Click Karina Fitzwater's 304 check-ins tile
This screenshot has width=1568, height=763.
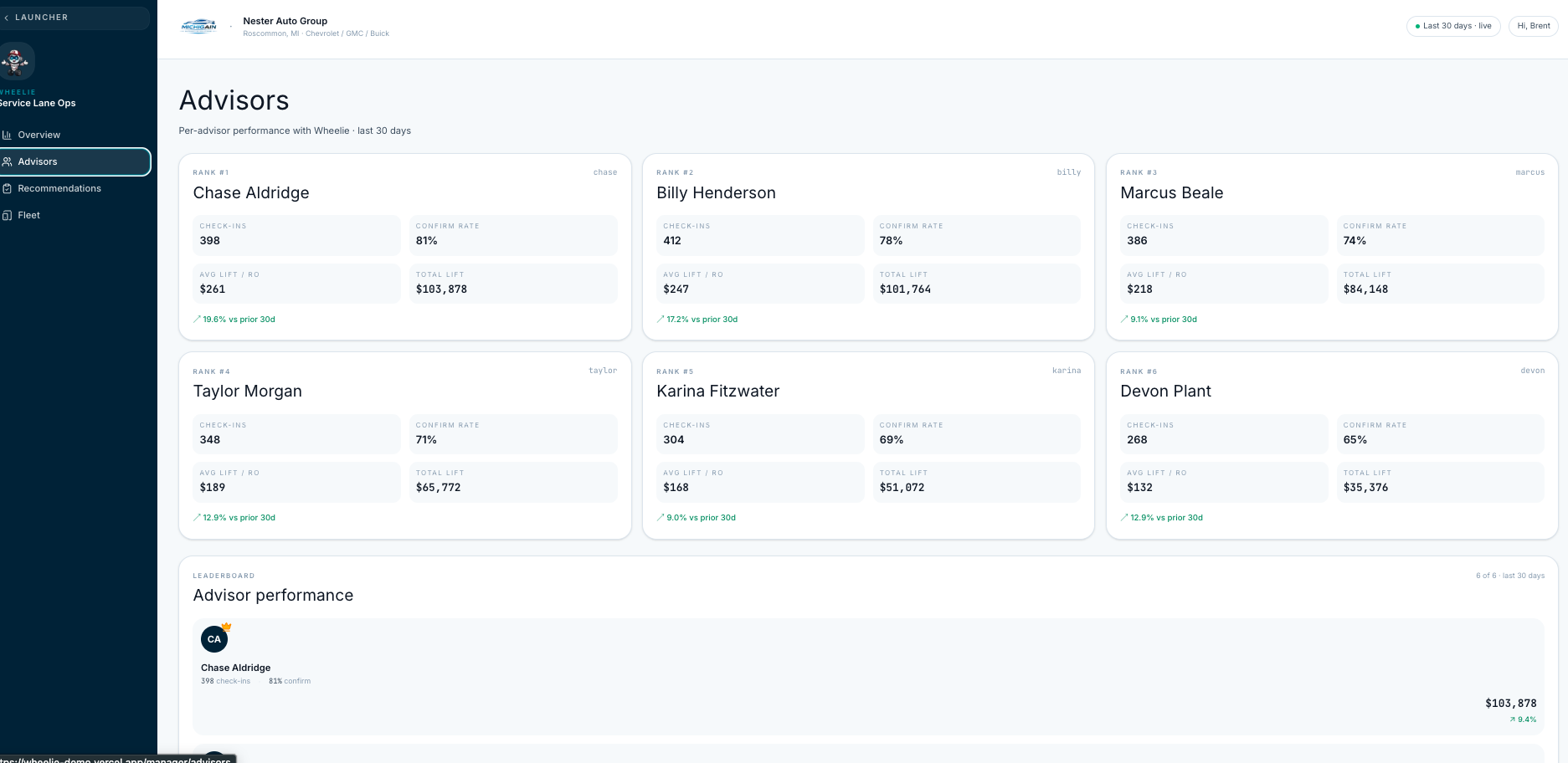click(761, 434)
